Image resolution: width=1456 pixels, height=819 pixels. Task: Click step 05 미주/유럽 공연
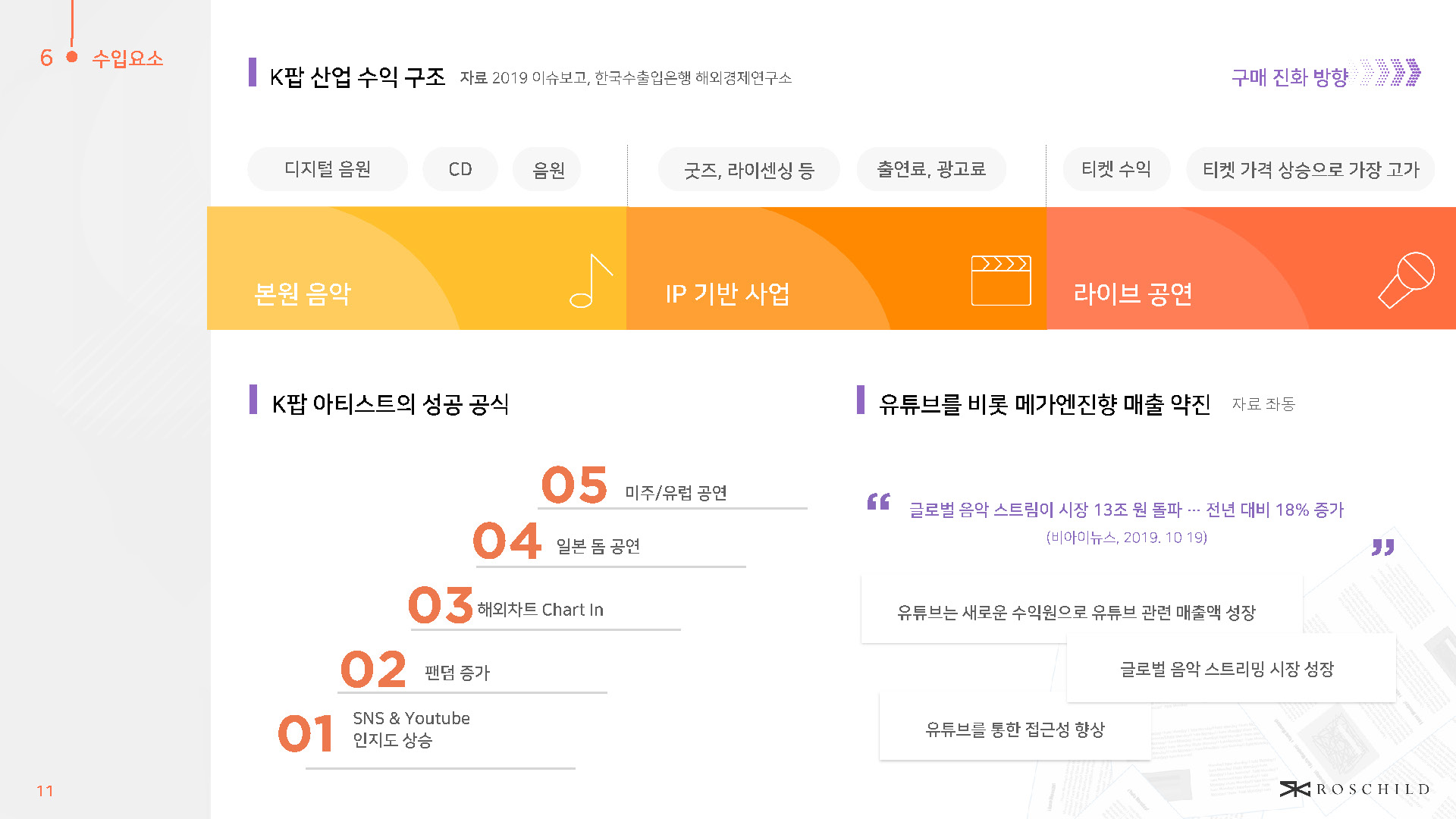pyautogui.click(x=675, y=492)
